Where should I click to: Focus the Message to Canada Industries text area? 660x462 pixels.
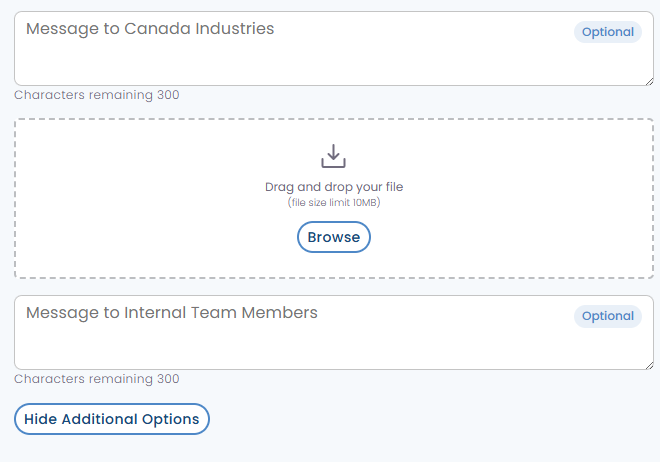300,60
